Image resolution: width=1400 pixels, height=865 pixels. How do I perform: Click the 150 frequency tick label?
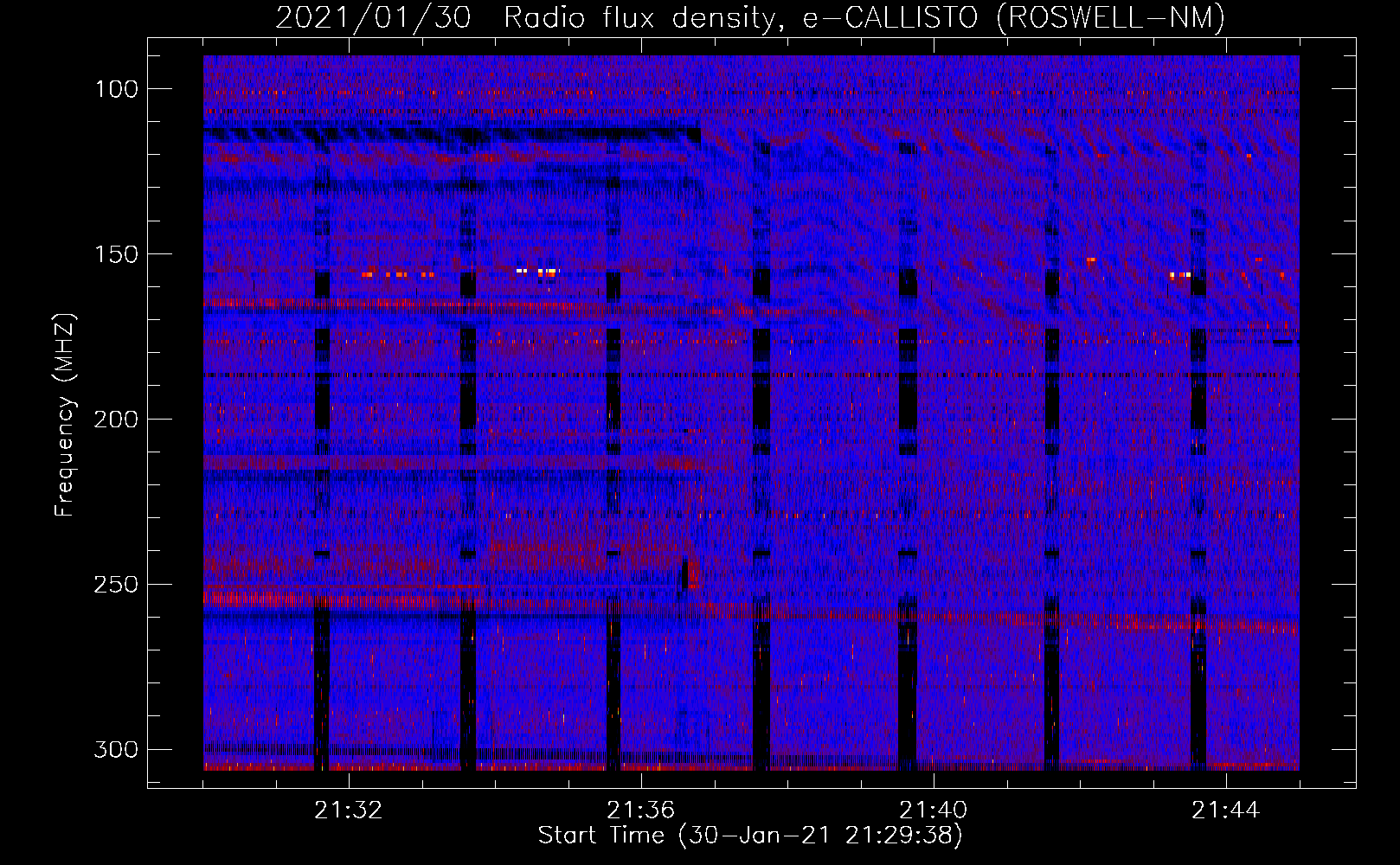[x=115, y=254]
